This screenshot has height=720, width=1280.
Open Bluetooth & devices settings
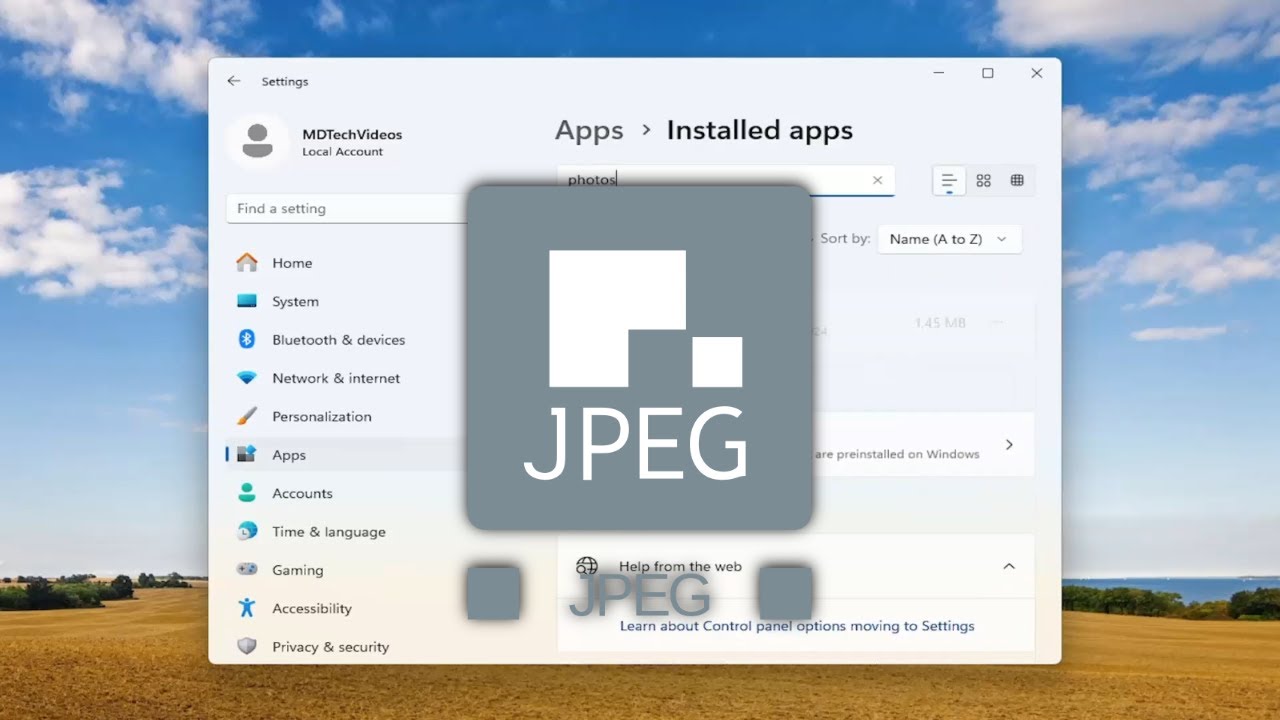338,340
